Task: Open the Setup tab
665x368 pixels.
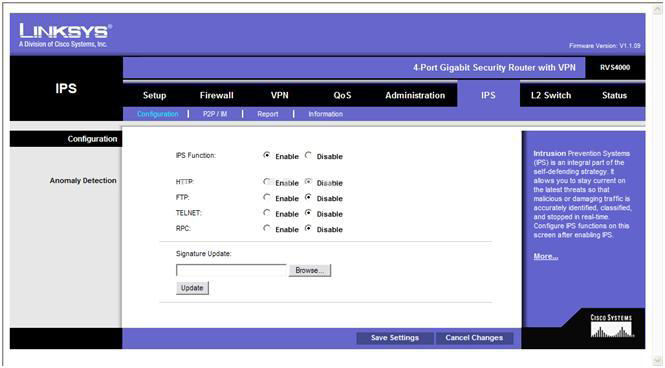Action: (154, 95)
